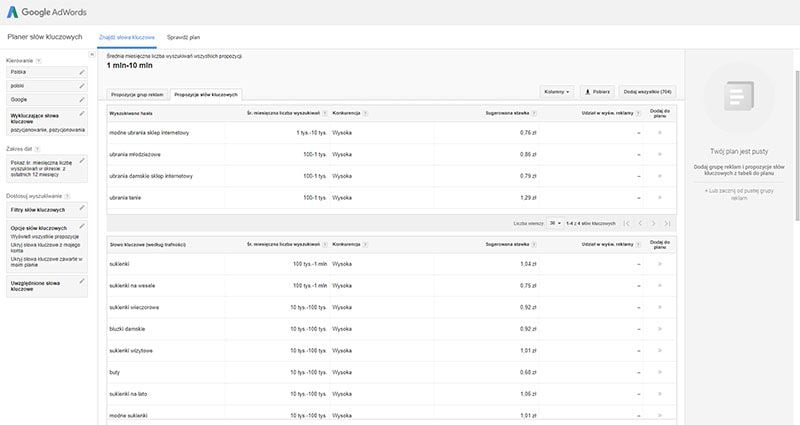Open help icon next to Dostosuj wyszukiwanie
The height and width of the screenshot is (425, 800).
point(67,196)
